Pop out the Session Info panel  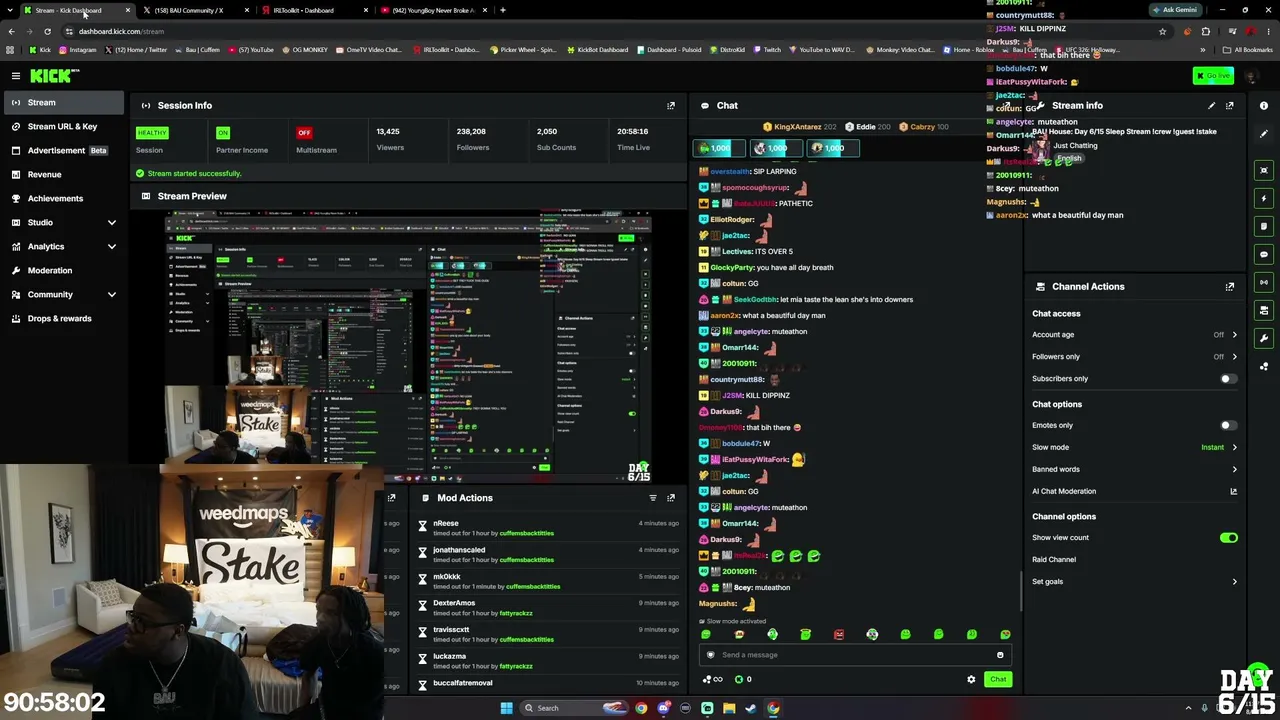click(x=671, y=105)
